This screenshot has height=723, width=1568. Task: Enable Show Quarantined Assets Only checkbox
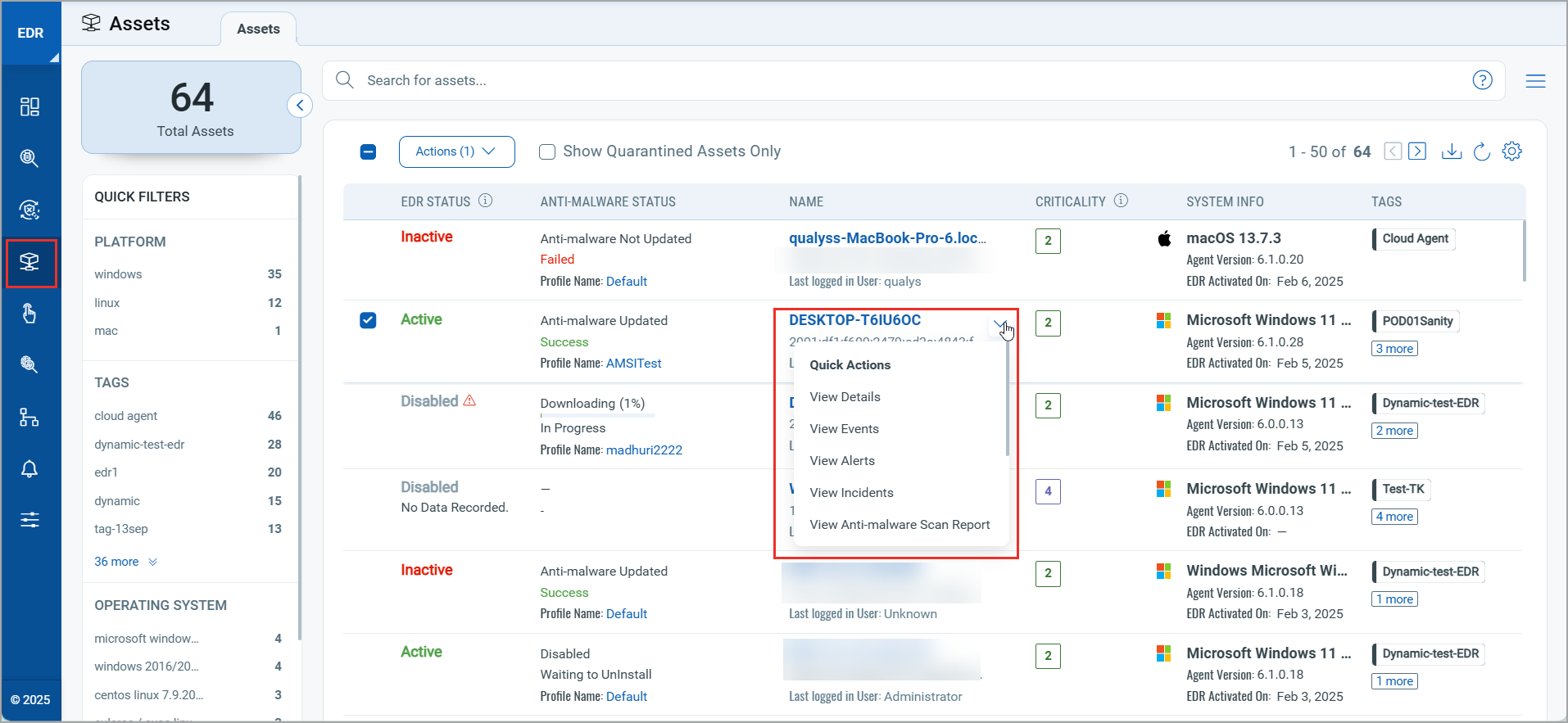pyautogui.click(x=547, y=152)
